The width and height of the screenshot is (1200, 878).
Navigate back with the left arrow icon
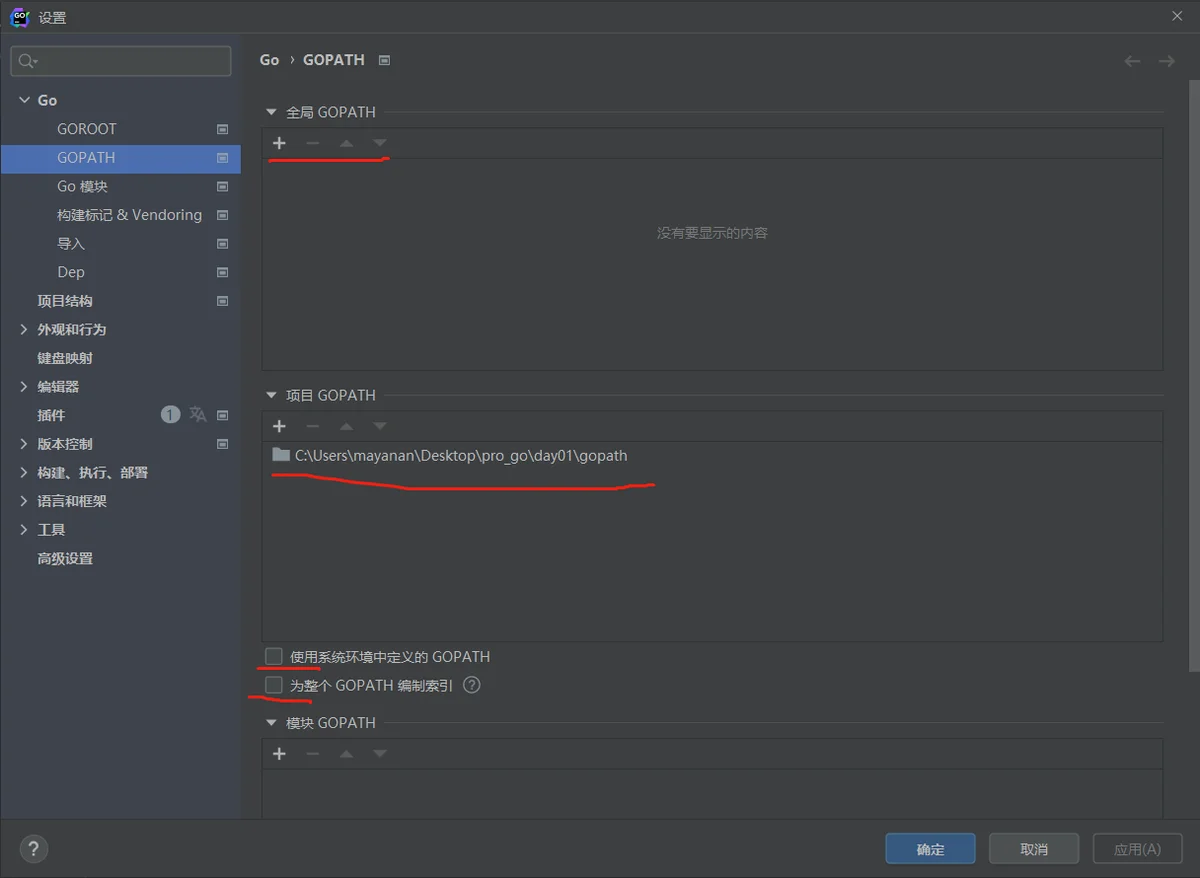pyautogui.click(x=1132, y=61)
